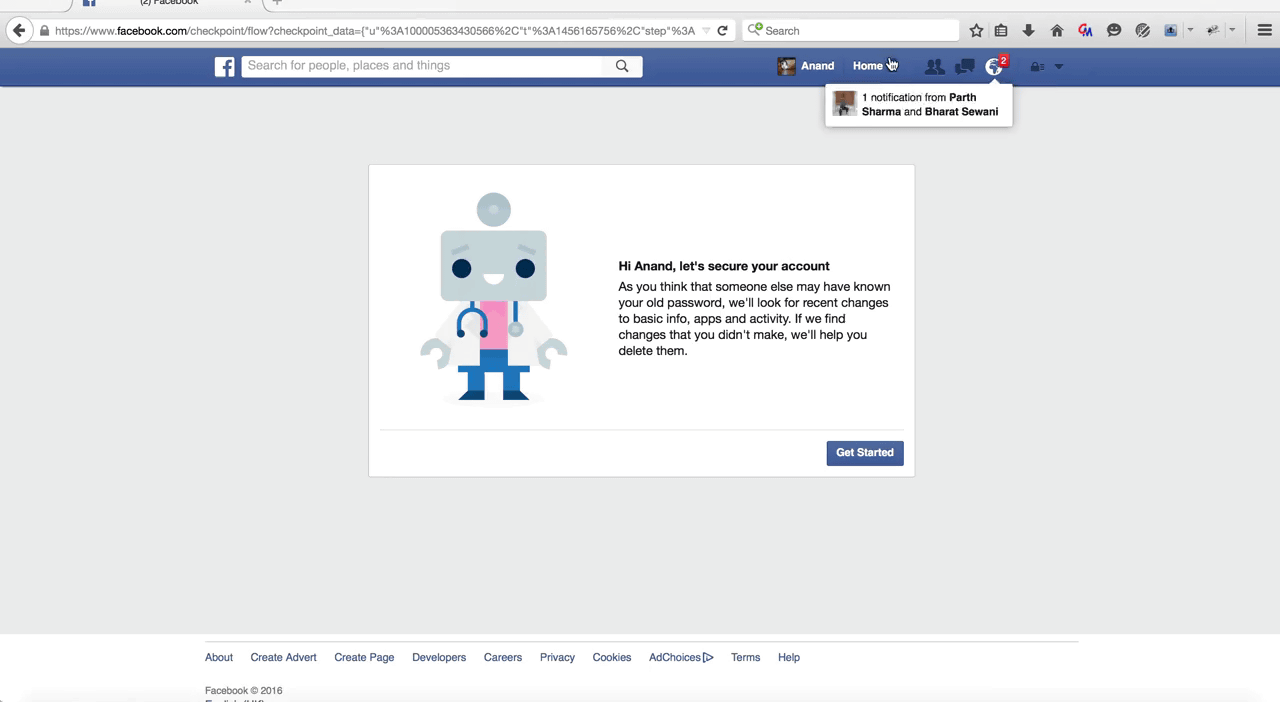This screenshot has width=1280, height=702.
Task: Bookmark this page with the star icon
Action: coord(976,31)
